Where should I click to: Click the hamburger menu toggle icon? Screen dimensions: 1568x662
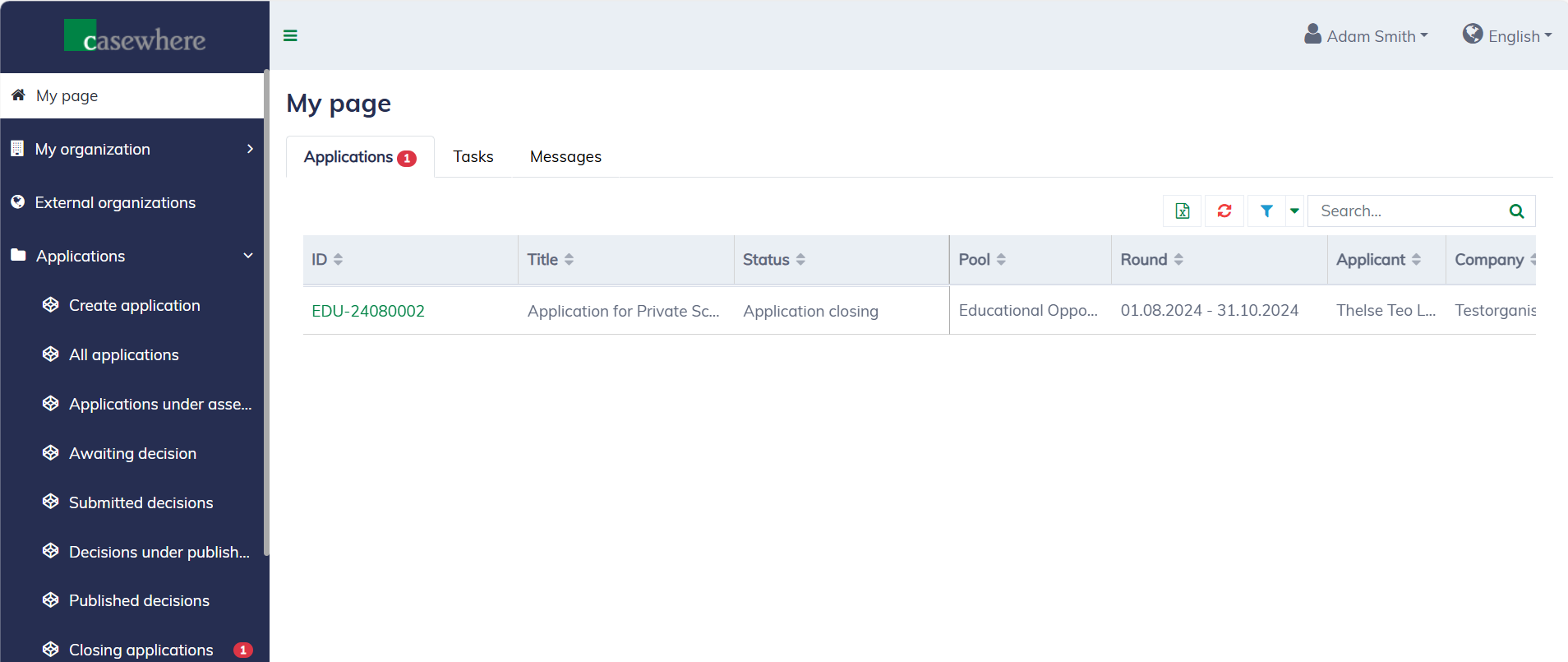[290, 35]
